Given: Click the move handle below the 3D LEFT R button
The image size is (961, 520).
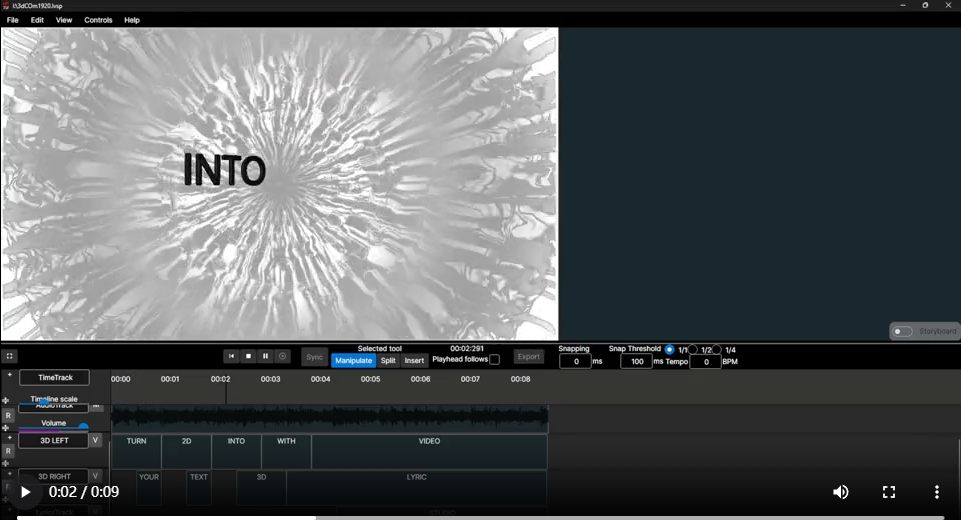Looking at the screenshot, I should 6,464.
